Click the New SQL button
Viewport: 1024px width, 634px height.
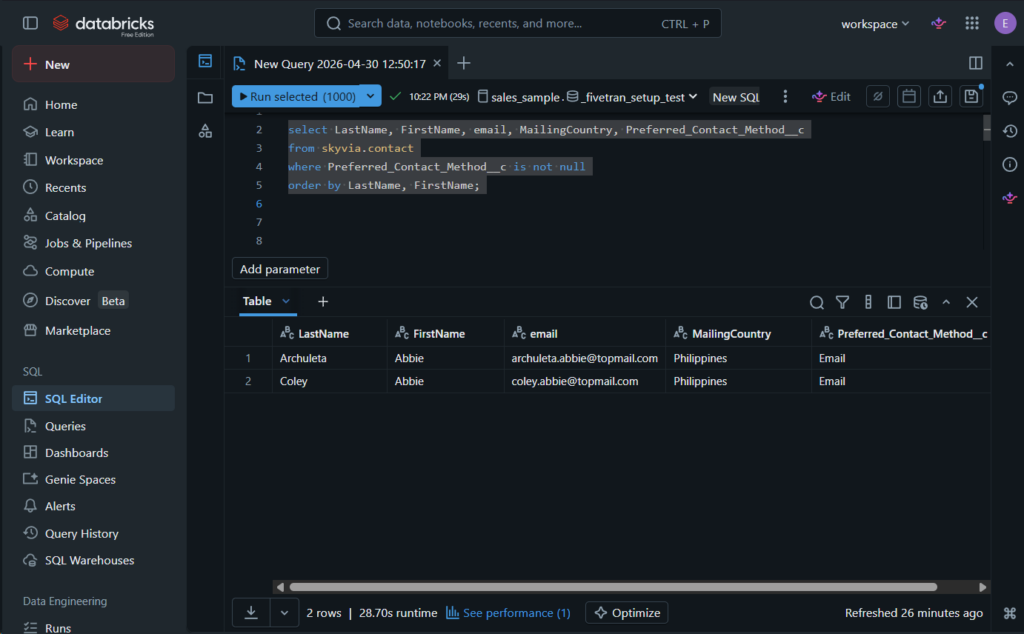735,97
